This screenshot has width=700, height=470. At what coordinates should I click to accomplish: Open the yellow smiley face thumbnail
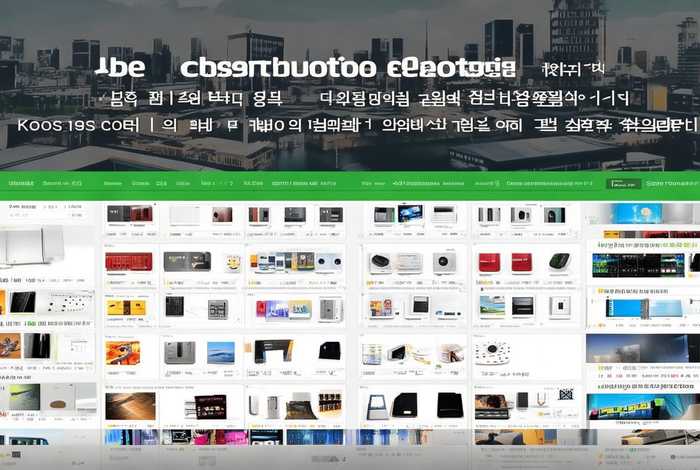tap(233, 263)
